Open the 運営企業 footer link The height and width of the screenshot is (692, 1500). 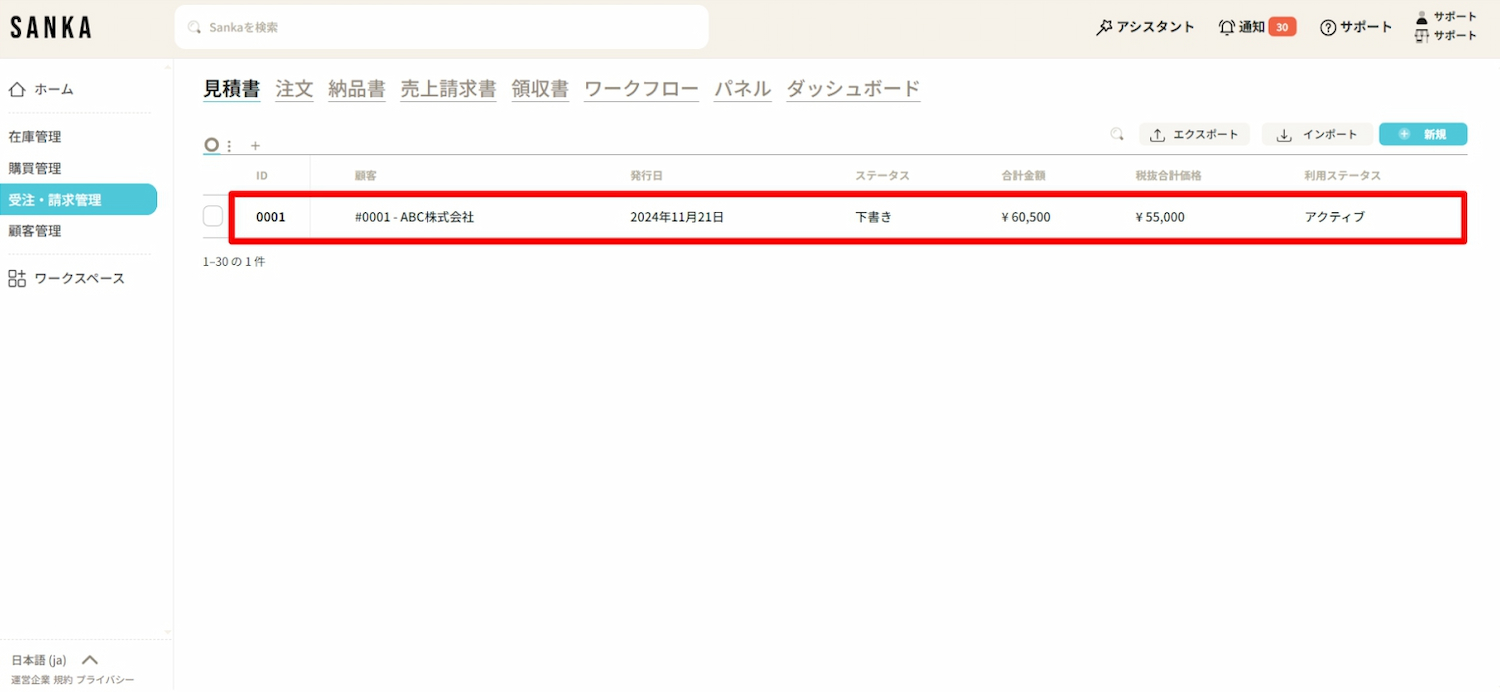[x=30, y=680]
